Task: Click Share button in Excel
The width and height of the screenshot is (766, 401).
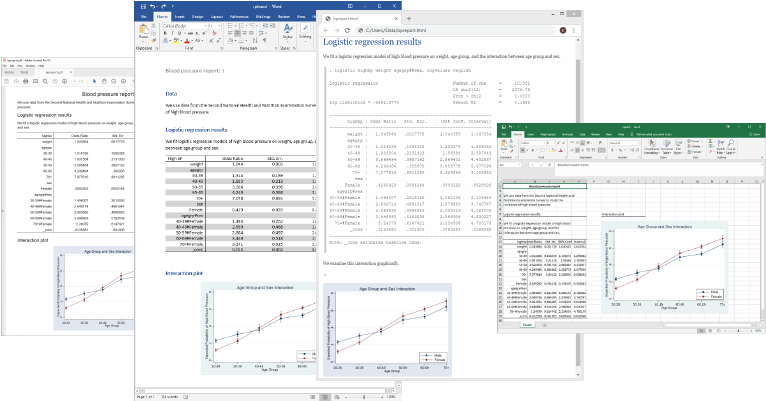Action: coord(754,134)
